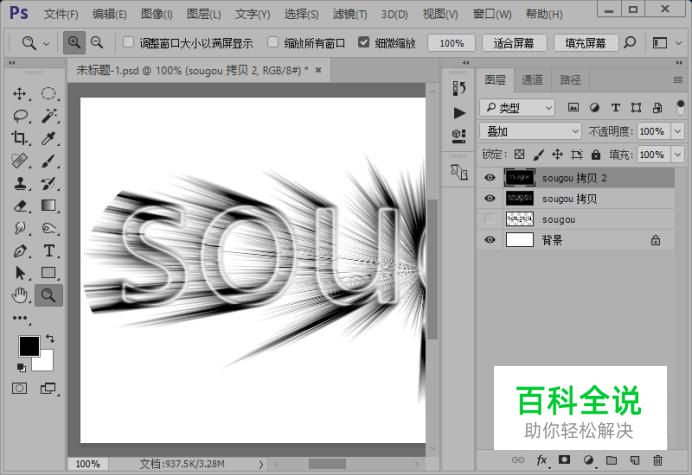692x475 pixels.
Task: Enable resize windows to fit checkbox
Action: pos(128,42)
